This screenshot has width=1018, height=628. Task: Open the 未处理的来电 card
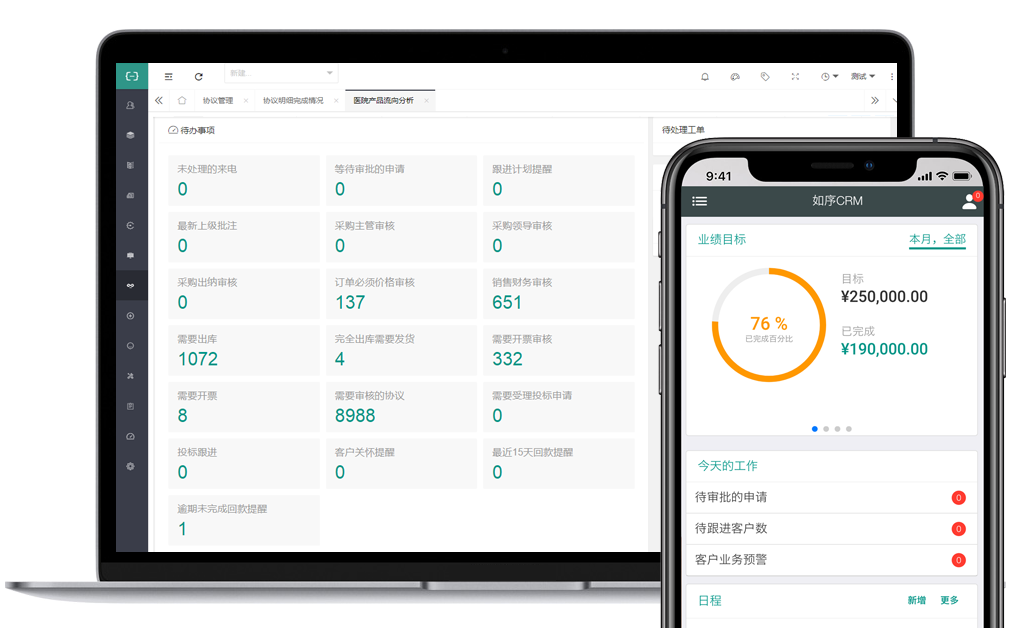tap(243, 181)
